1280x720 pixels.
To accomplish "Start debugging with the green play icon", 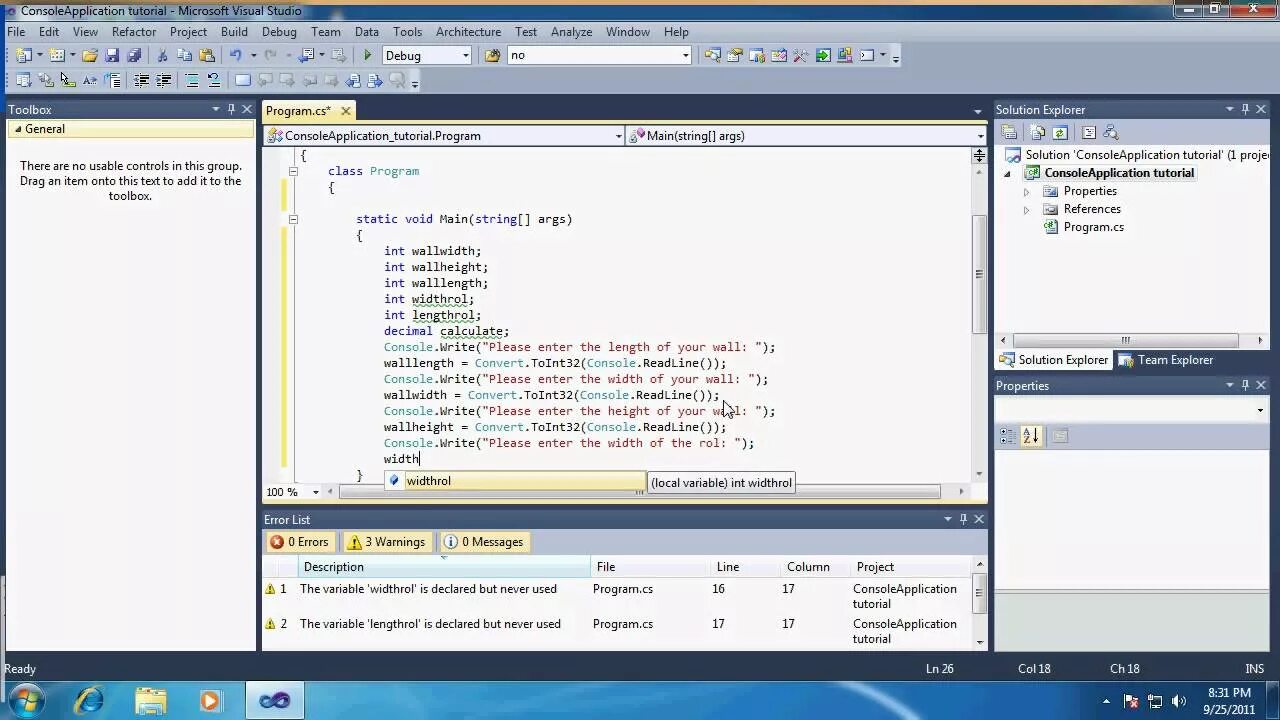I will pos(367,55).
